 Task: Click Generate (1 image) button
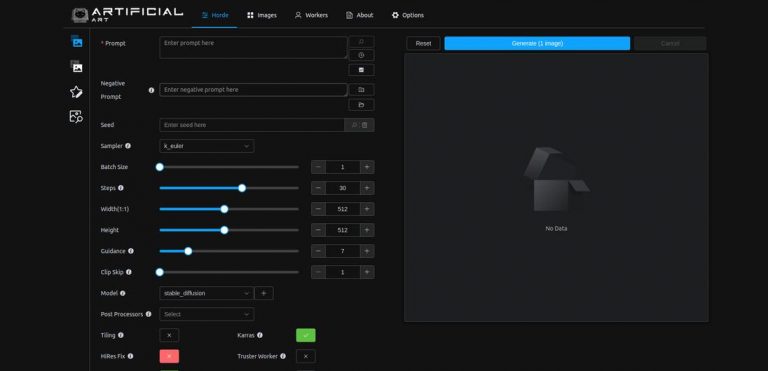click(x=537, y=43)
